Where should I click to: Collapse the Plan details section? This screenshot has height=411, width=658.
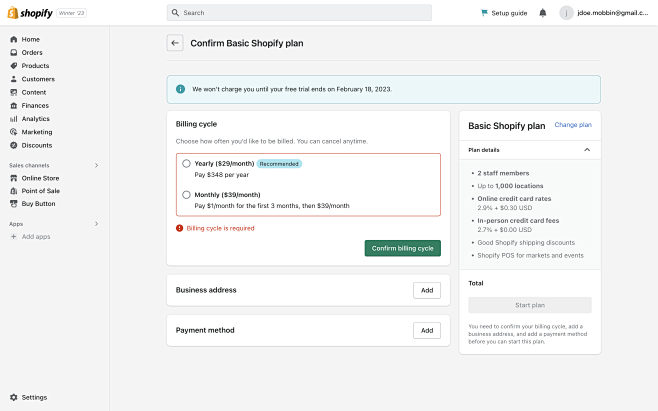coord(587,150)
